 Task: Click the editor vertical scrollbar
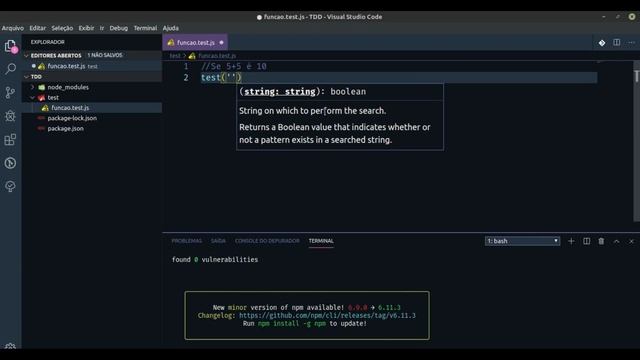click(636, 141)
